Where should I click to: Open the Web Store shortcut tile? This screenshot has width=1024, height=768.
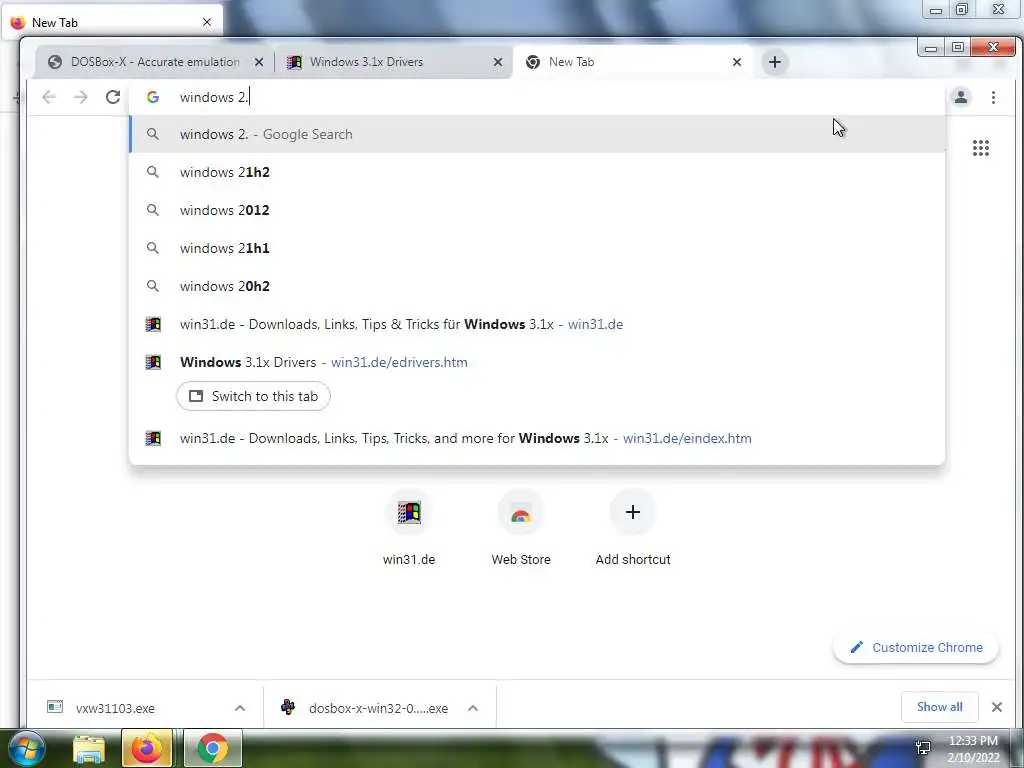(x=520, y=529)
